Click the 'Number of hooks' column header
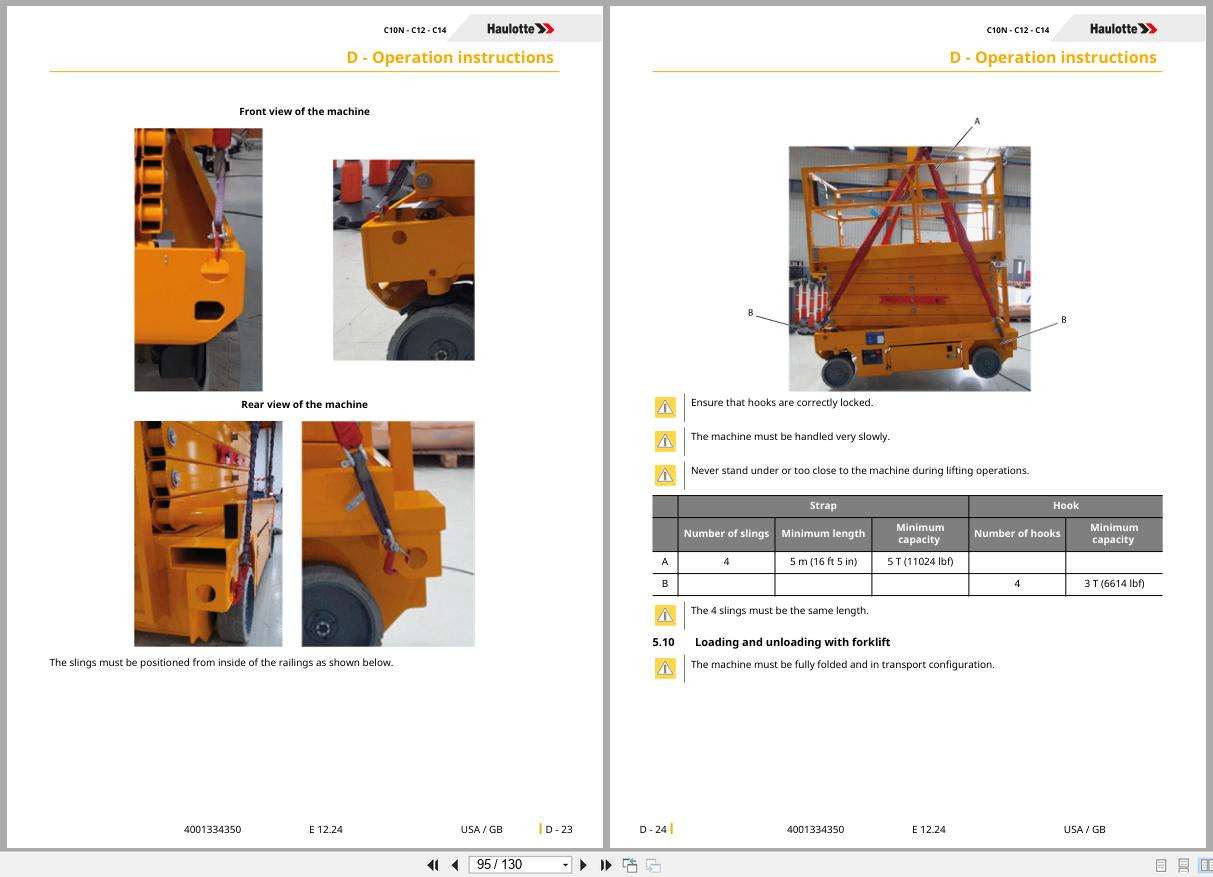This screenshot has width=1213, height=877. [x=1017, y=533]
